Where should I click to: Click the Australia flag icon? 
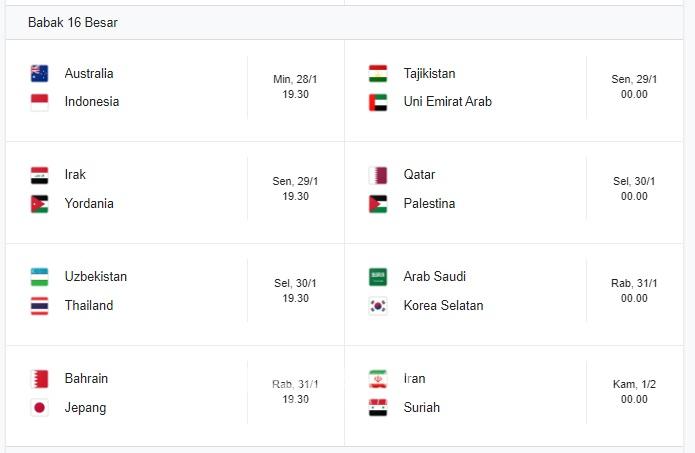pyautogui.click(x=39, y=73)
